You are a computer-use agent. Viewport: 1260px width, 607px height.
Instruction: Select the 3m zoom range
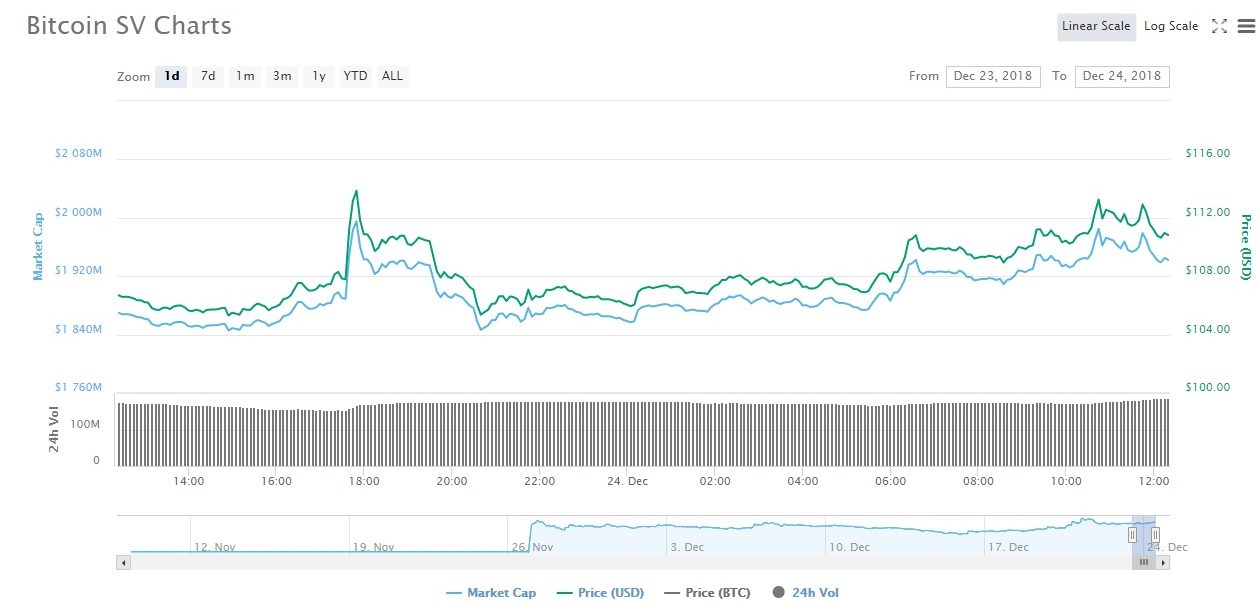(282, 76)
